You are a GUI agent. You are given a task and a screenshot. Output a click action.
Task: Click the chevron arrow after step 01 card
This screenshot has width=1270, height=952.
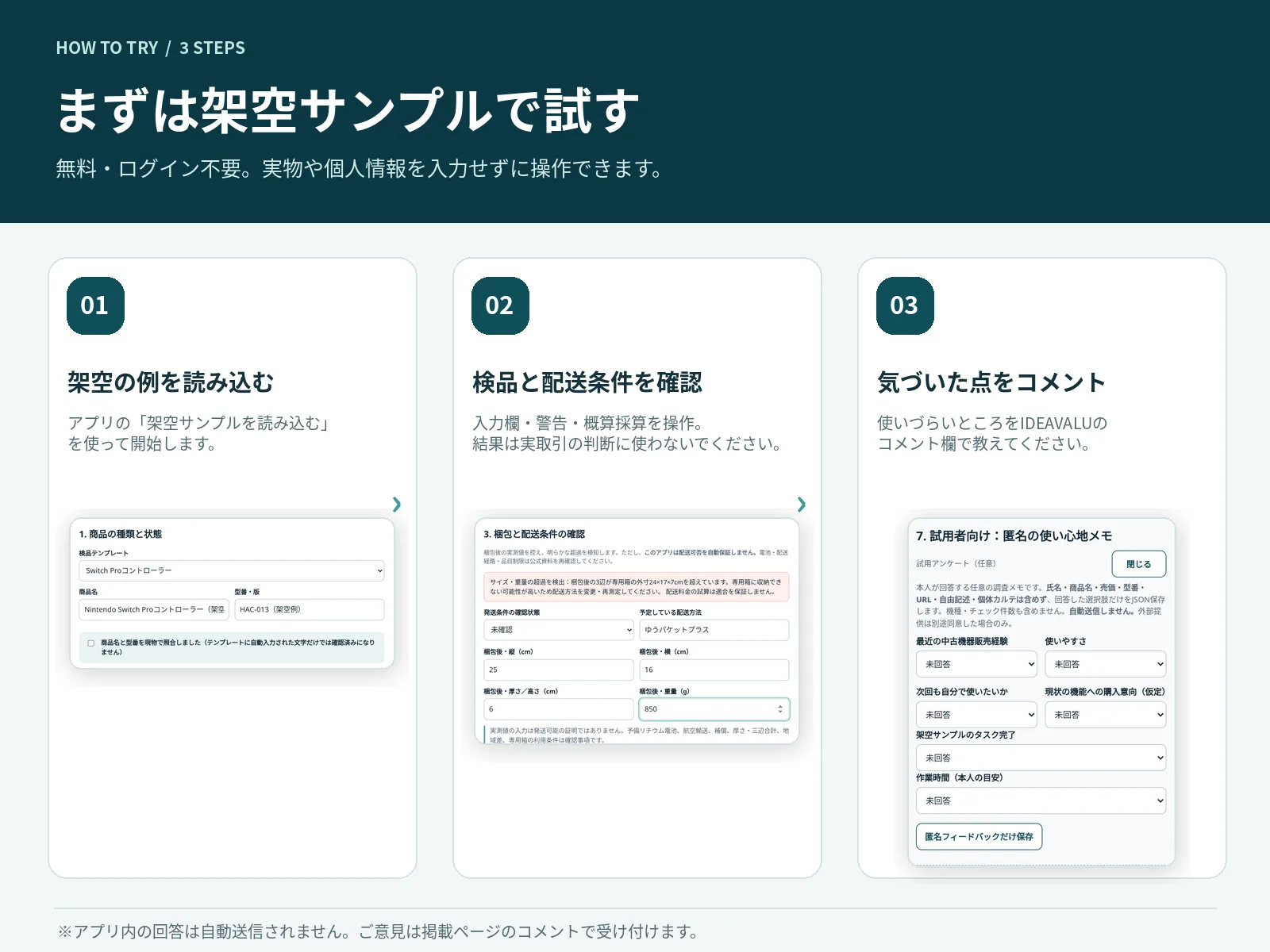[x=397, y=505]
